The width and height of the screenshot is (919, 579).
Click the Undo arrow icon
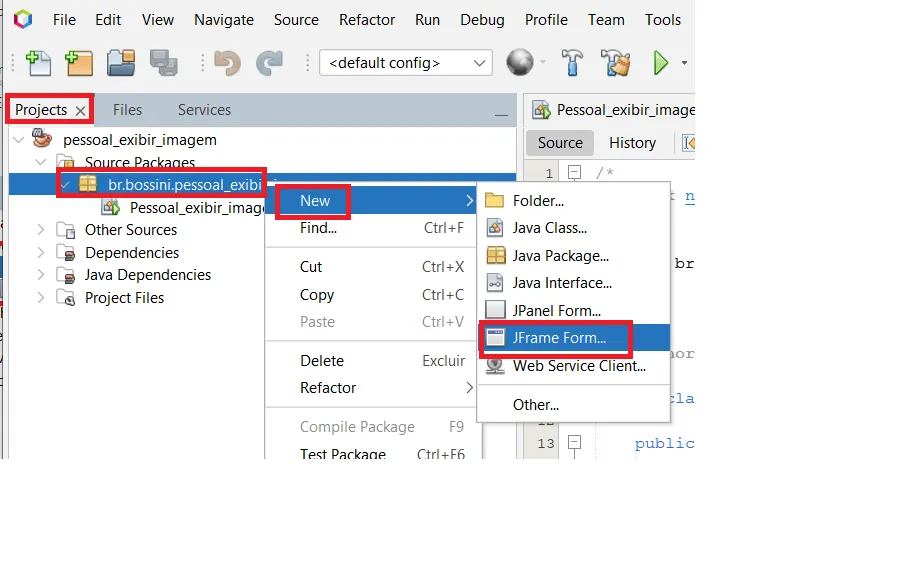point(227,63)
